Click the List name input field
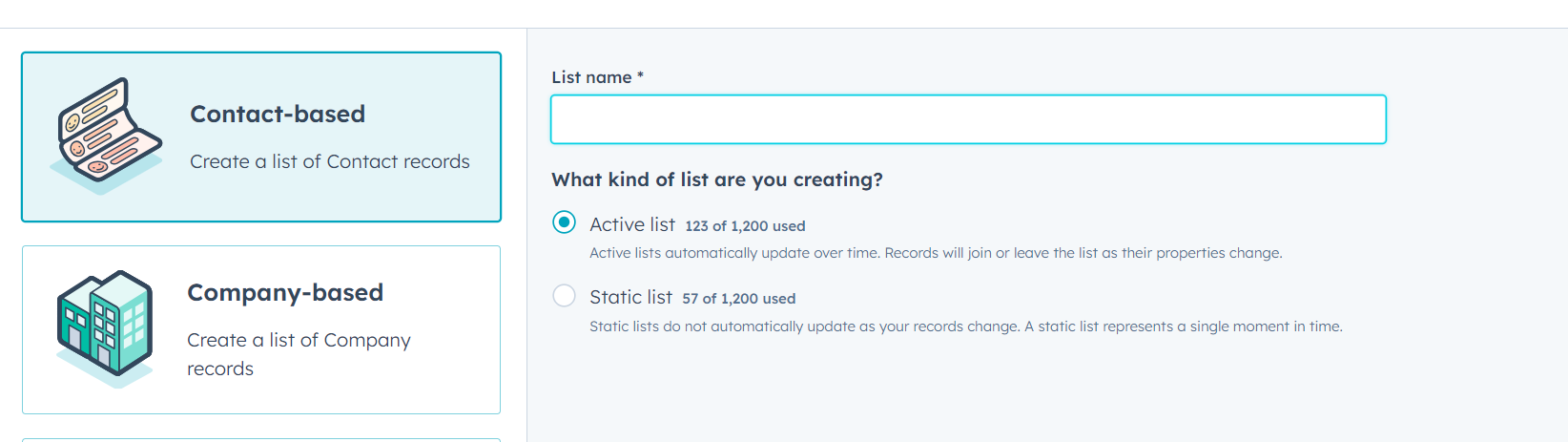This screenshot has width=1568, height=442. click(968, 119)
